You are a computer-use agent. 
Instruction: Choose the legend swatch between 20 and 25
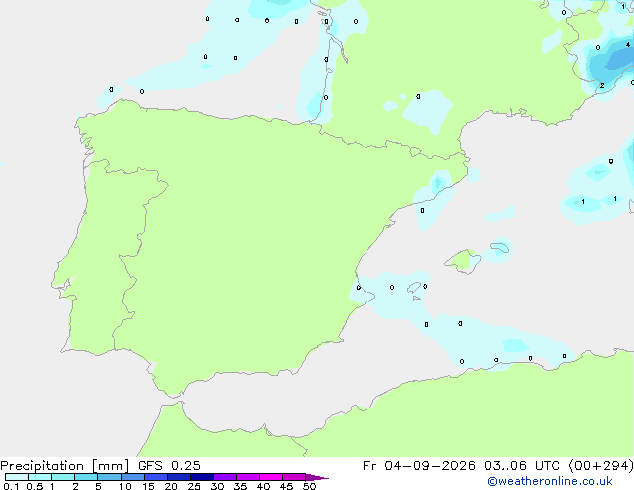tap(179, 477)
